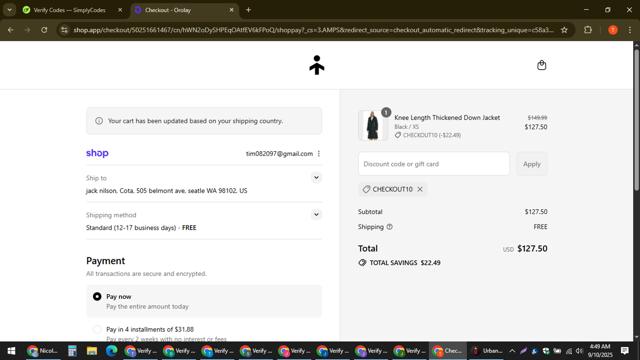
Task: Open Microsoft Edge from the taskbar
Action: tap(111, 351)
